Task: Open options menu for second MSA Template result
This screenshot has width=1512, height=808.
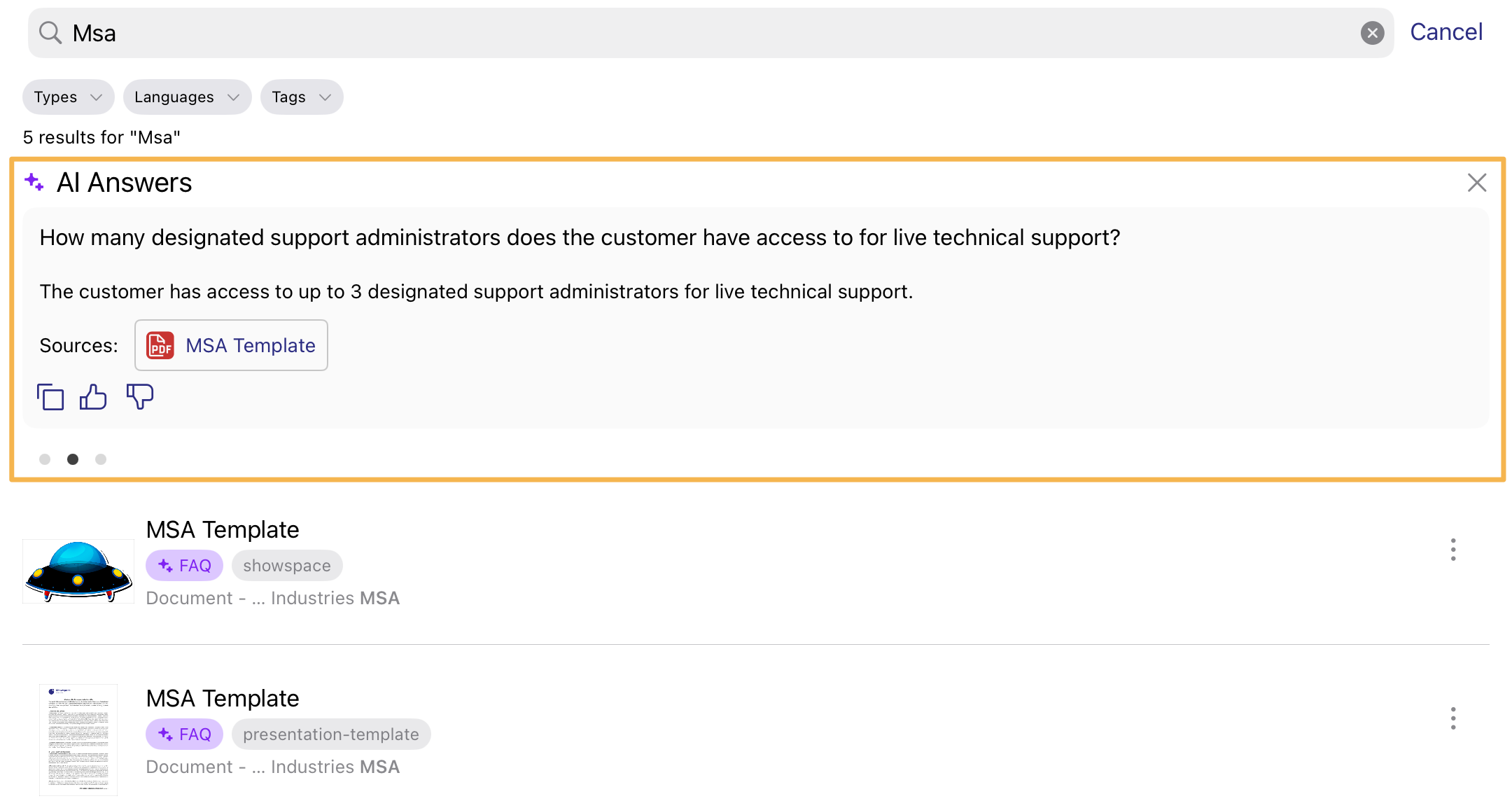Action: click(1452, 718)
